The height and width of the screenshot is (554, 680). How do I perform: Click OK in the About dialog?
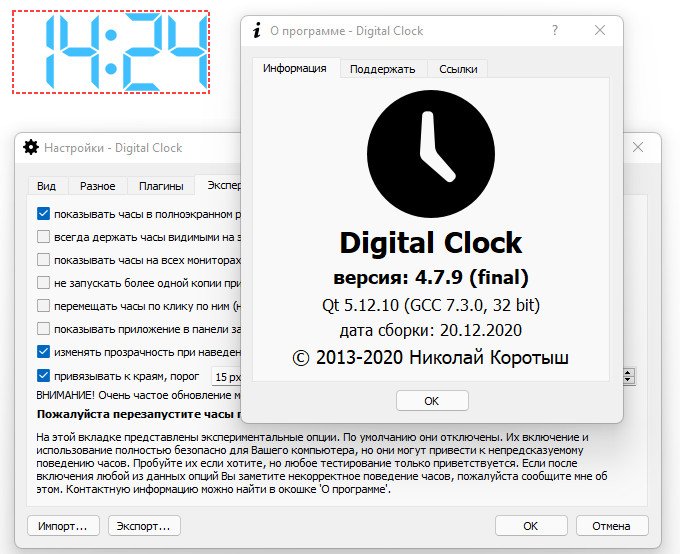(432, 401)
